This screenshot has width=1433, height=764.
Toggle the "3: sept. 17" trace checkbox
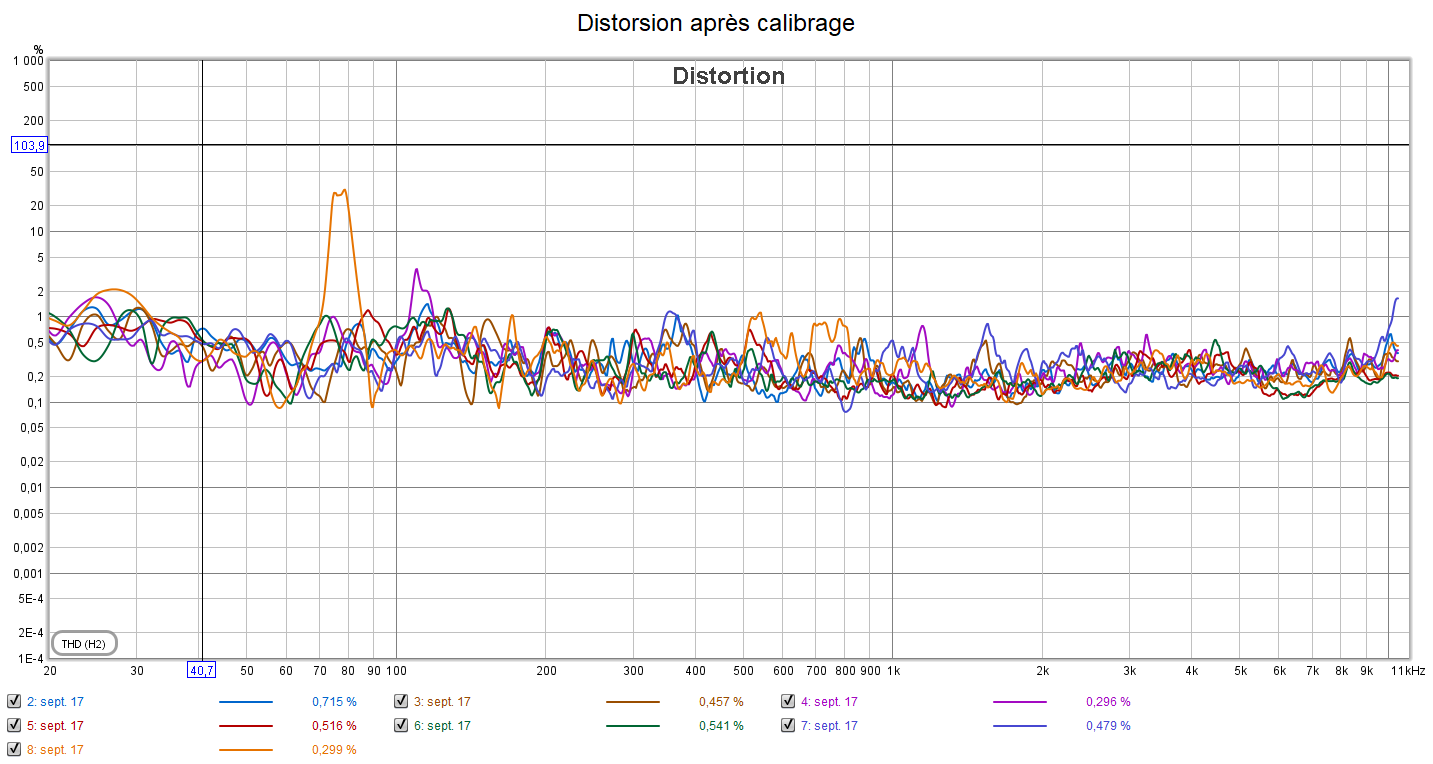pos(401,701)
